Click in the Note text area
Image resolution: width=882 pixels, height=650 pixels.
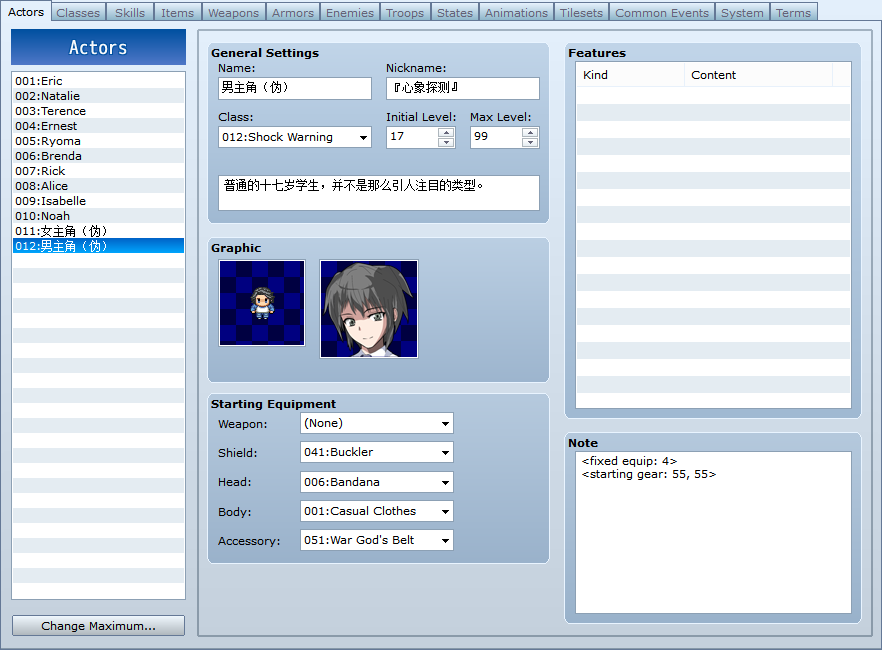click(x=713, y=532)
